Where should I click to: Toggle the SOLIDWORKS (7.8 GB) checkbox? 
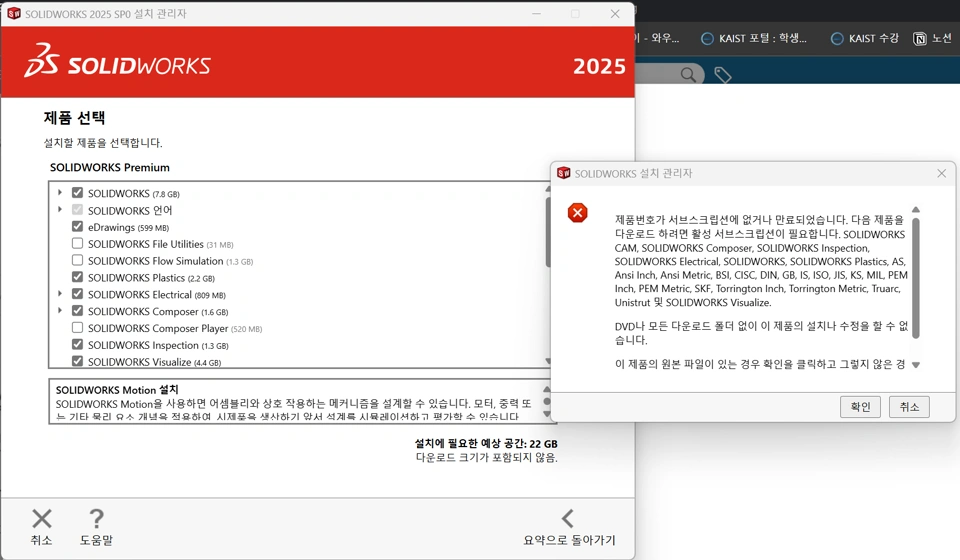[x=77, y=192]
